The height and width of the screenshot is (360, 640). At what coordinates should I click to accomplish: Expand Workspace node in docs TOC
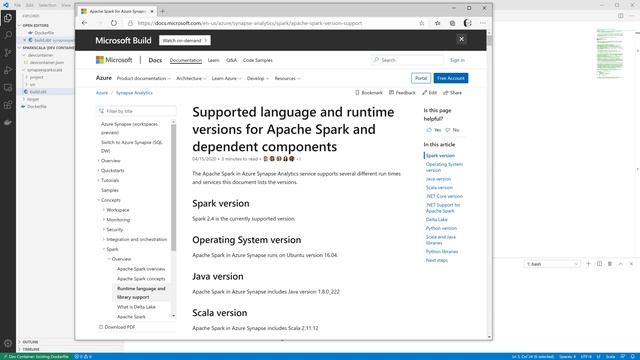click(x=104, y=210)
